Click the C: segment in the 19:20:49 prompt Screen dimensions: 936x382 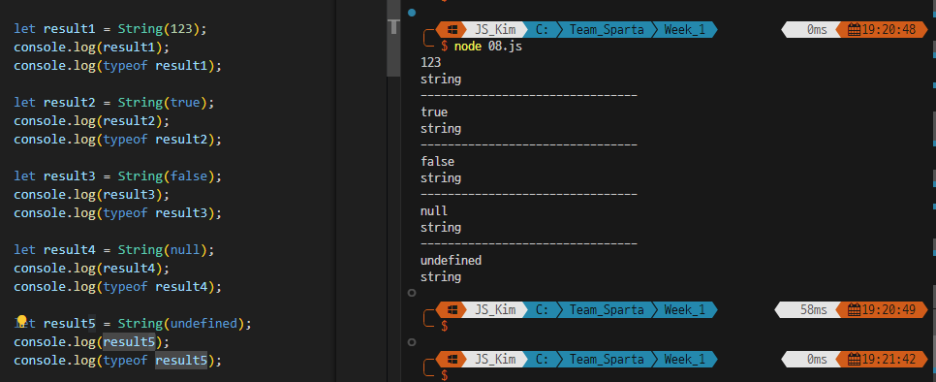coord(542,310)
